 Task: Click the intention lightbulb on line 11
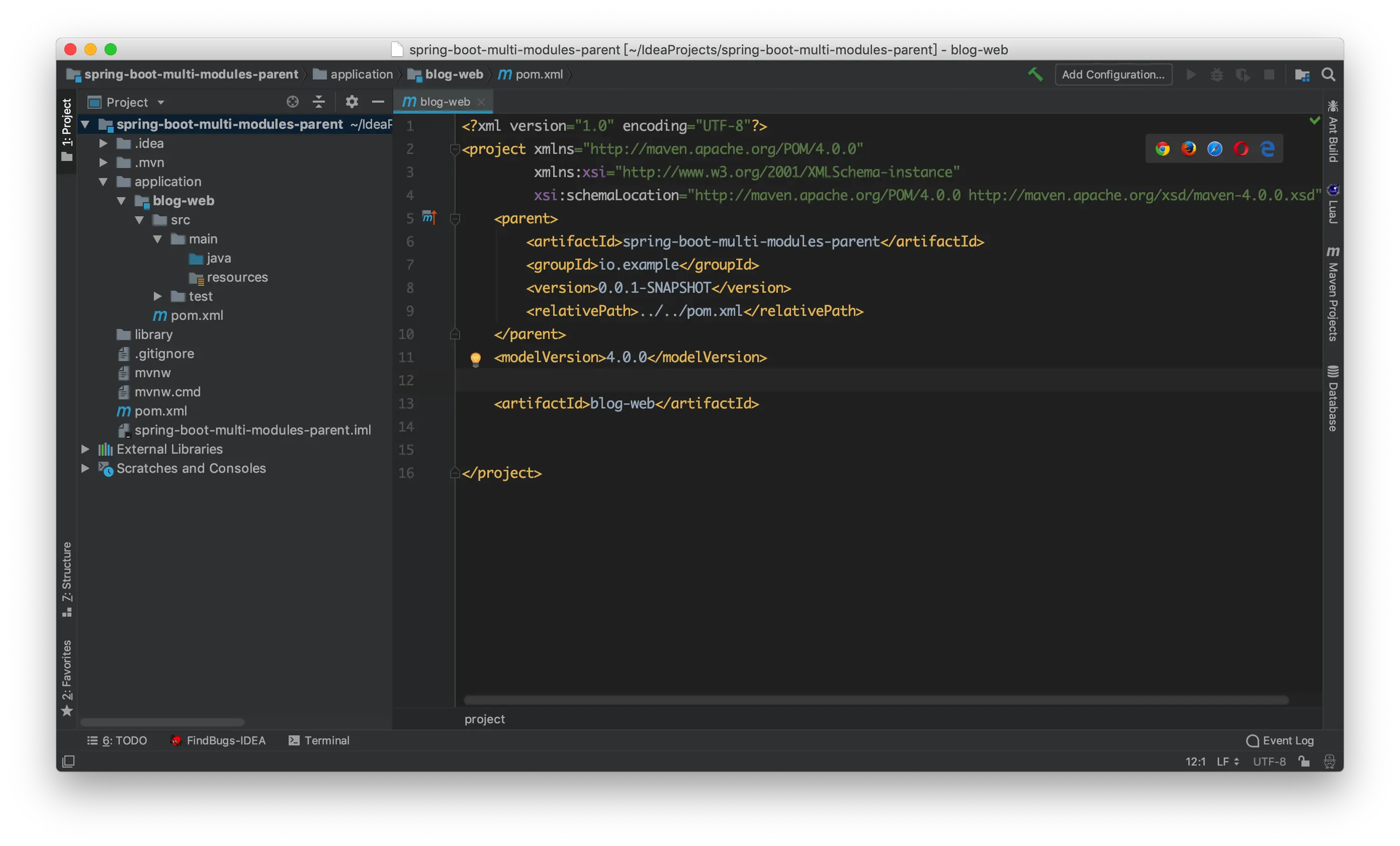[x=476, y=358]
